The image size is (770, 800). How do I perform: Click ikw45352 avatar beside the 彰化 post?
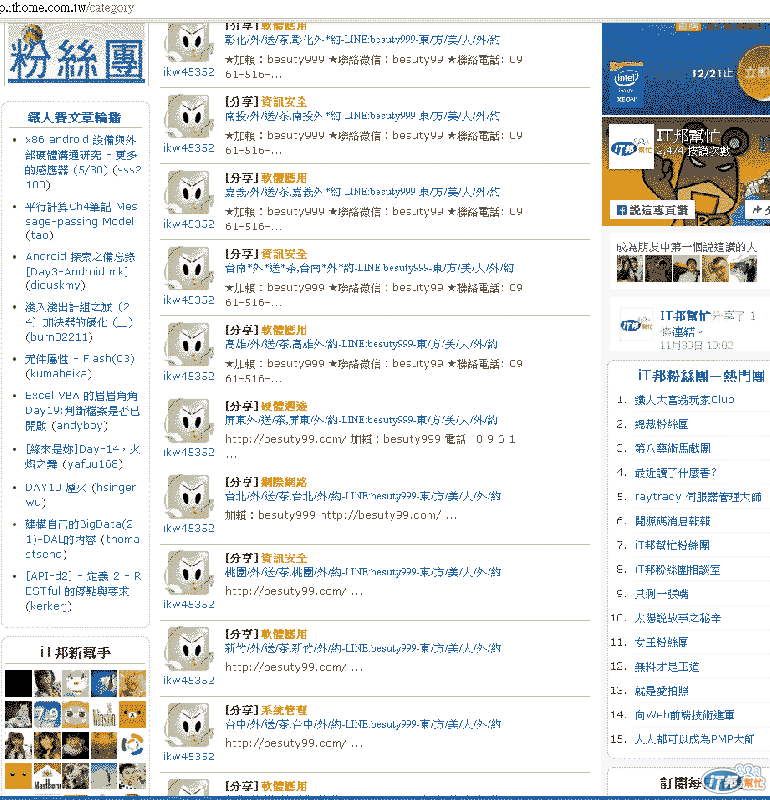189,43
